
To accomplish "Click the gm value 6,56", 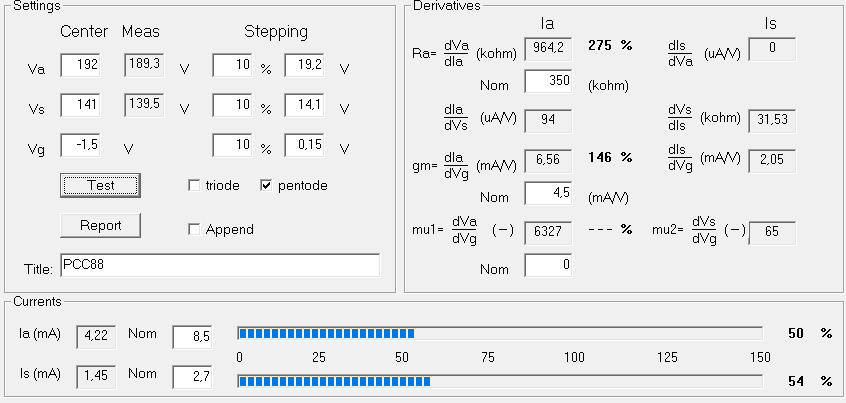I will pyautogui.click(x=548, y=161).
